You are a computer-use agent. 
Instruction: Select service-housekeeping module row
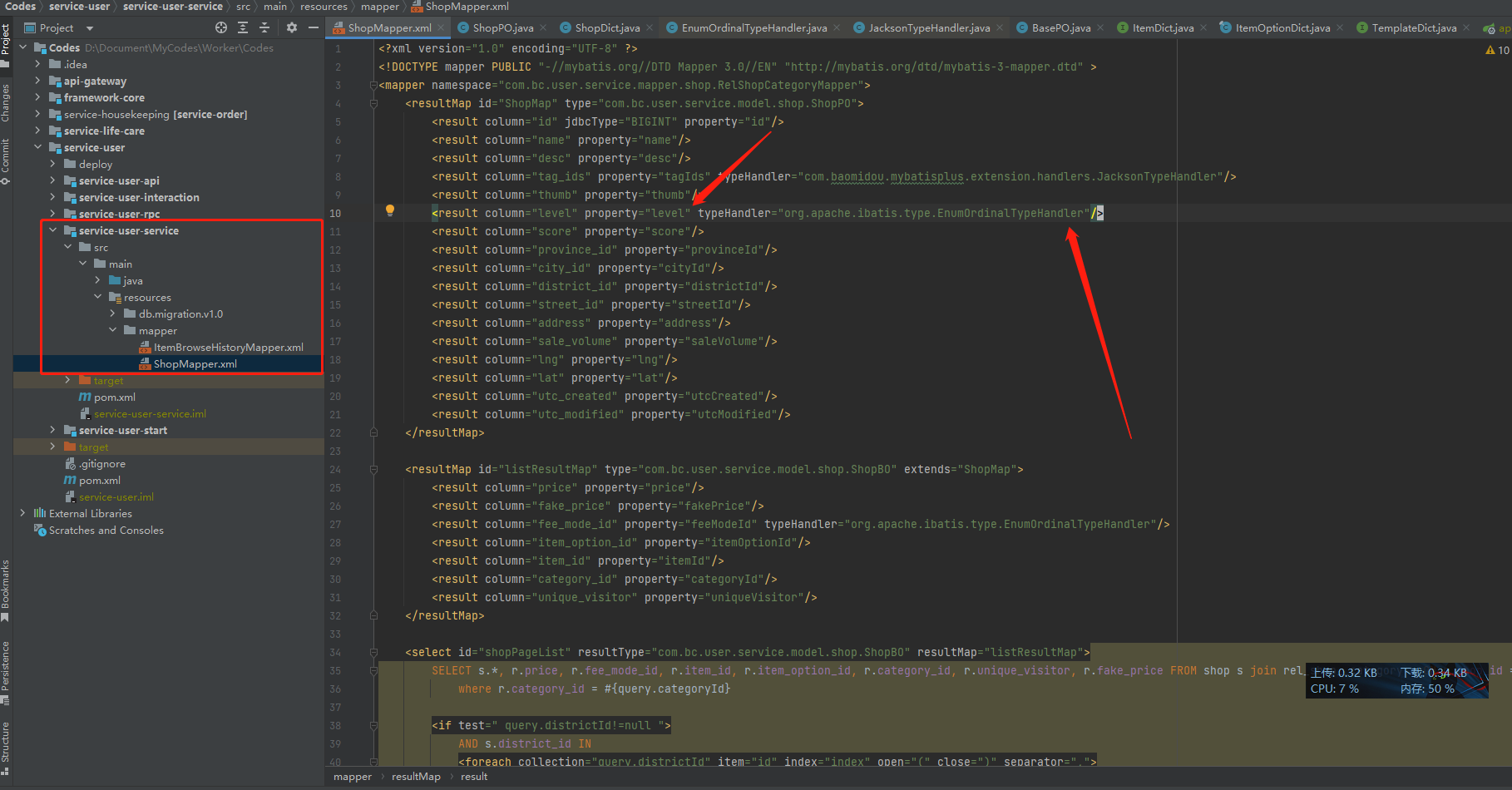pyautogui.click(x=156, y=114)
